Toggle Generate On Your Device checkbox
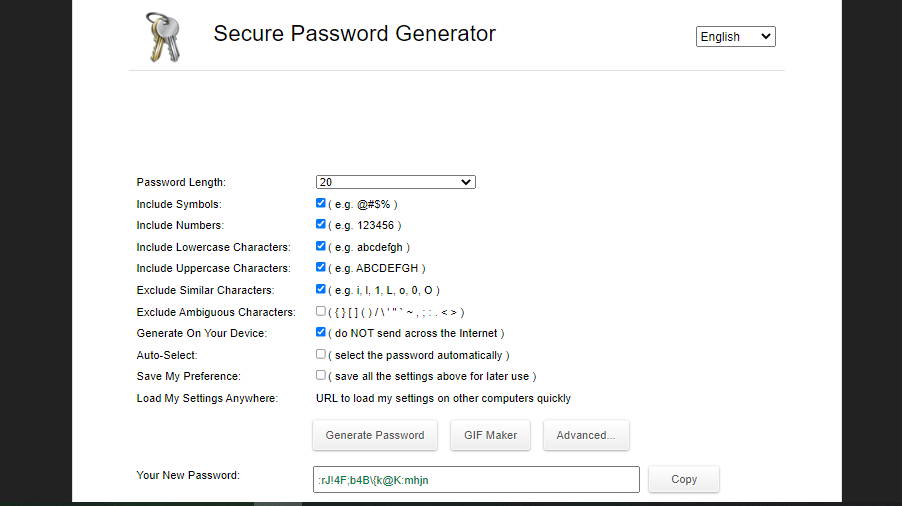 tap(321, 332)
